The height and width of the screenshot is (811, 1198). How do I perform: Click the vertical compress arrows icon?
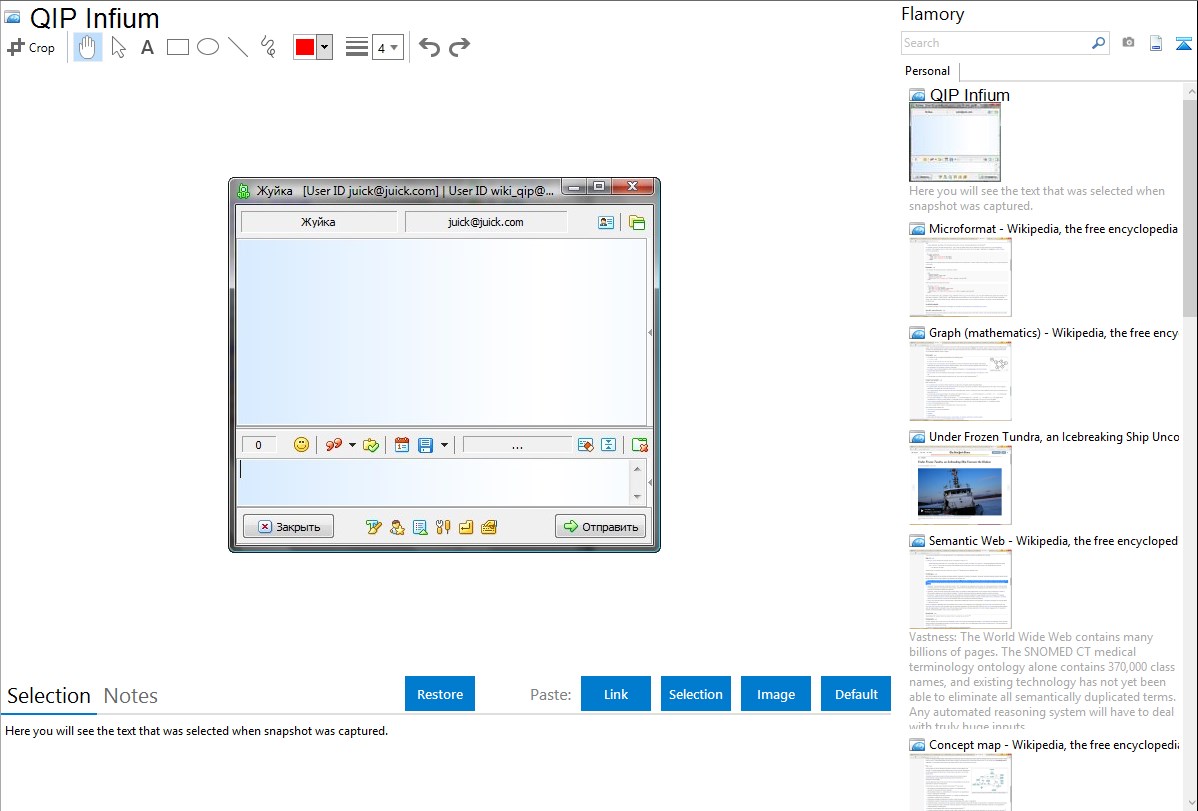[609, 445]
